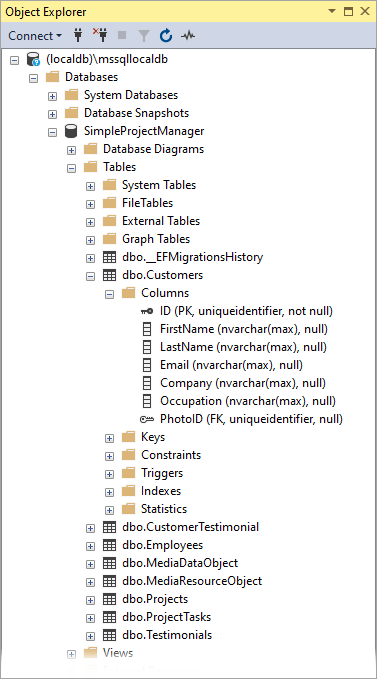Collapse the dbo.Customers table node

point(90,276)
